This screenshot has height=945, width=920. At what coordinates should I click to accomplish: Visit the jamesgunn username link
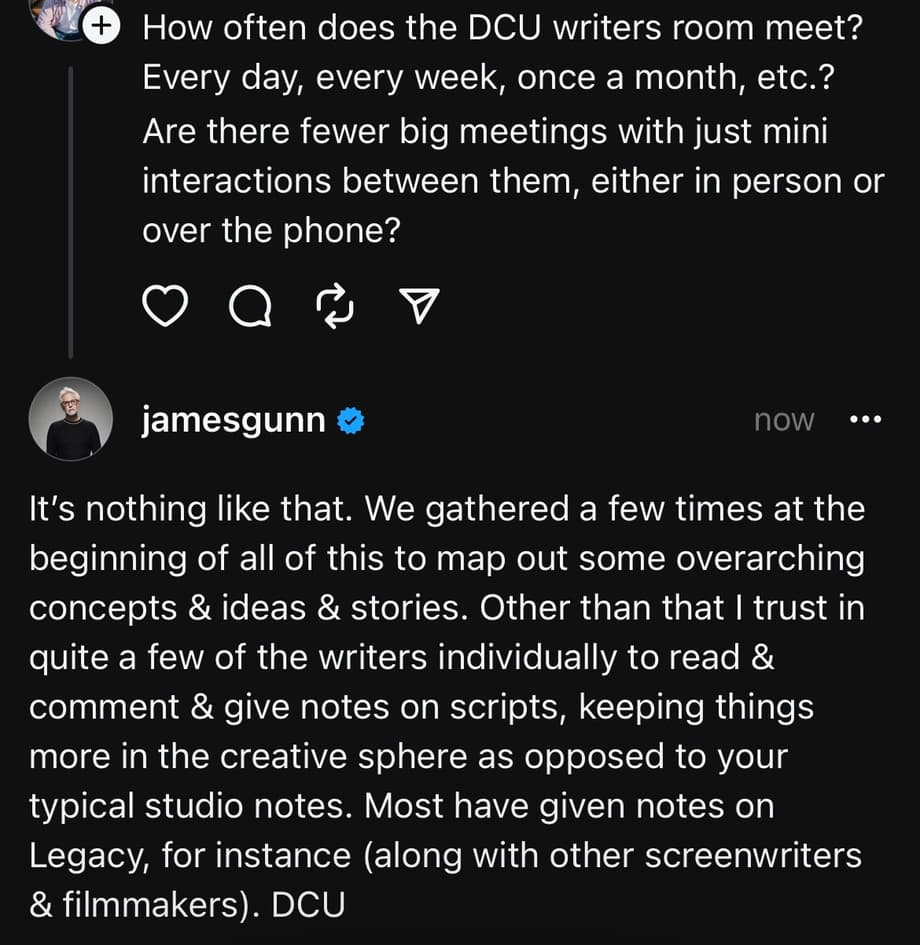(x=233, y=421)
